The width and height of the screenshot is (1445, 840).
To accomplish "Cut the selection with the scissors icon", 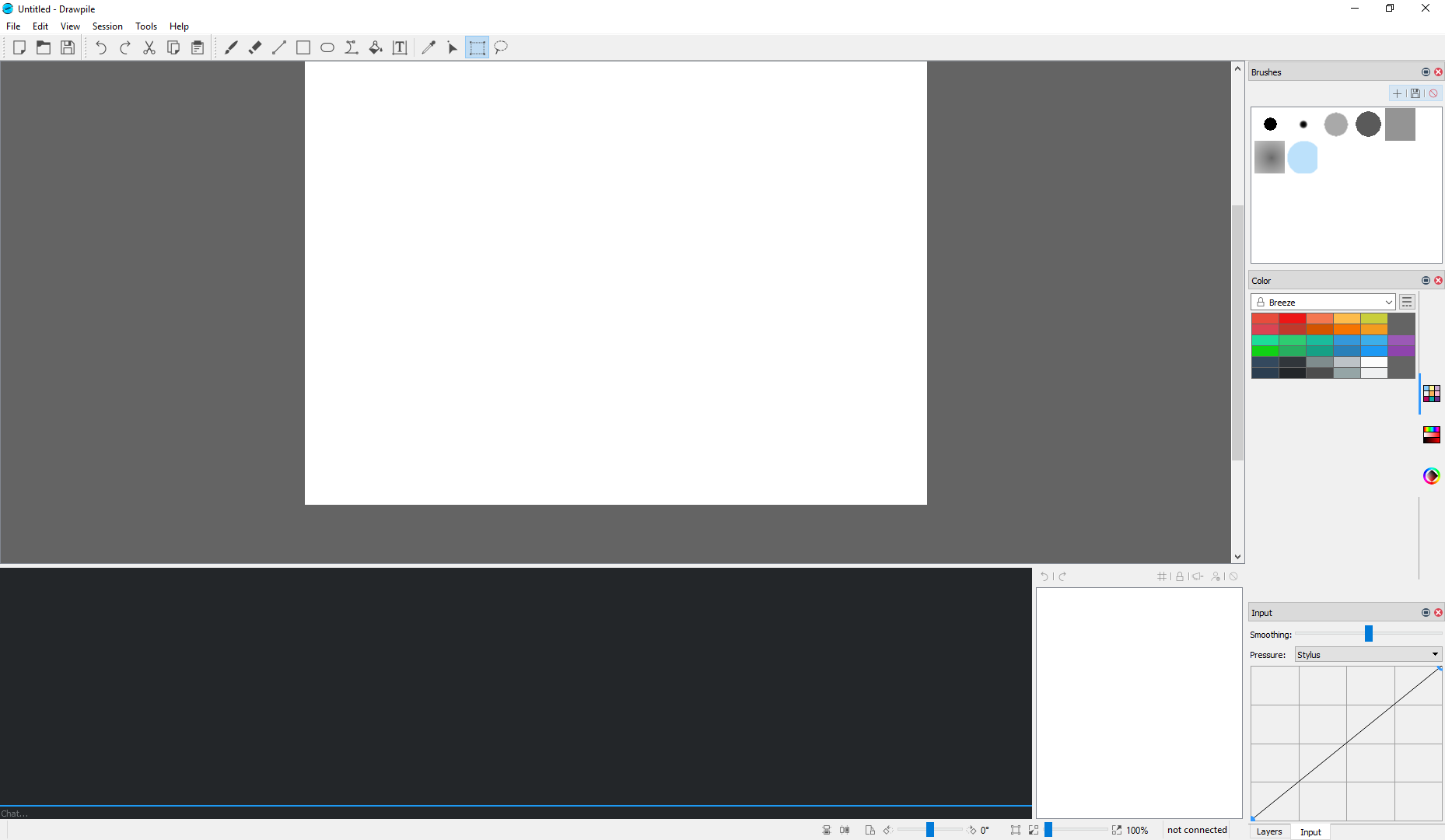I will [x=149, y=47].
